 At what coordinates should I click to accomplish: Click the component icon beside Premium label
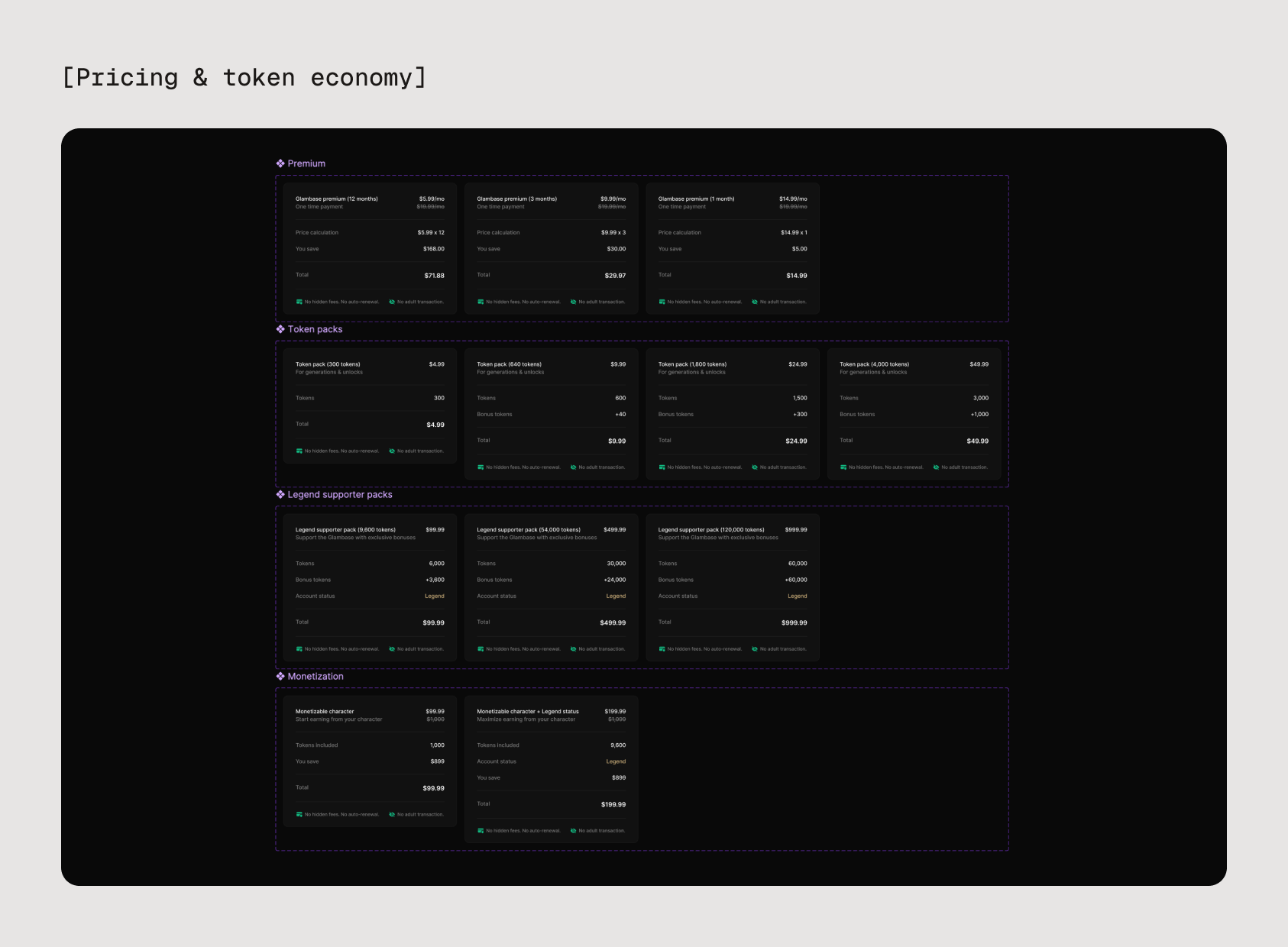[280, 163]
